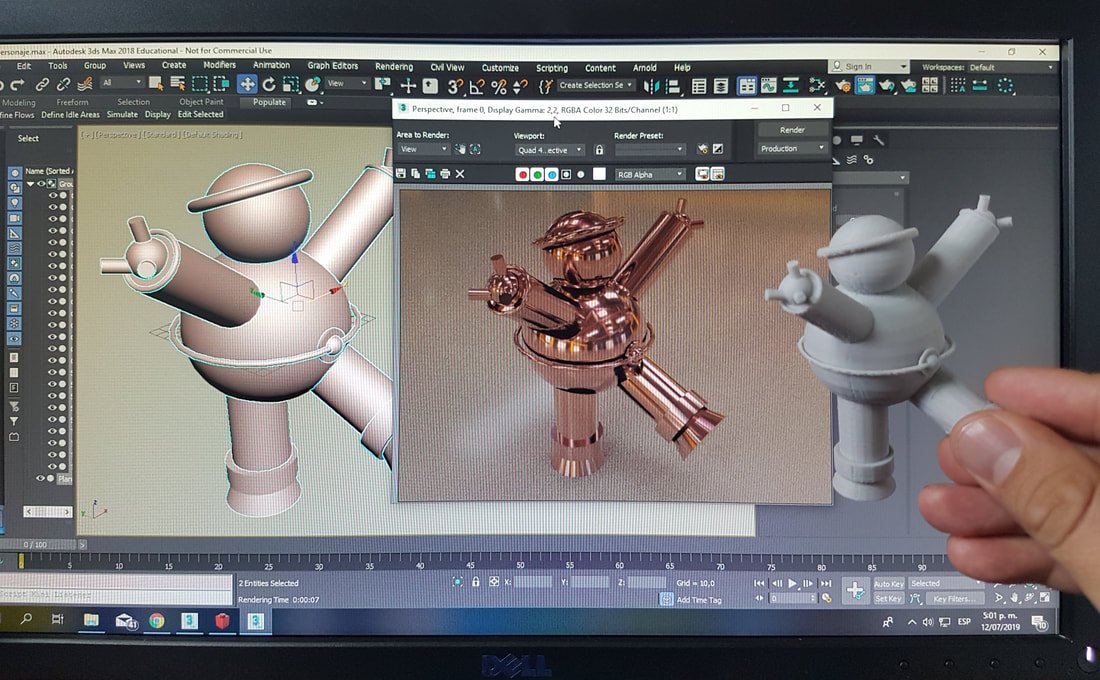
Task: Toggle Angle Snap
Action: tap(477, 86)
